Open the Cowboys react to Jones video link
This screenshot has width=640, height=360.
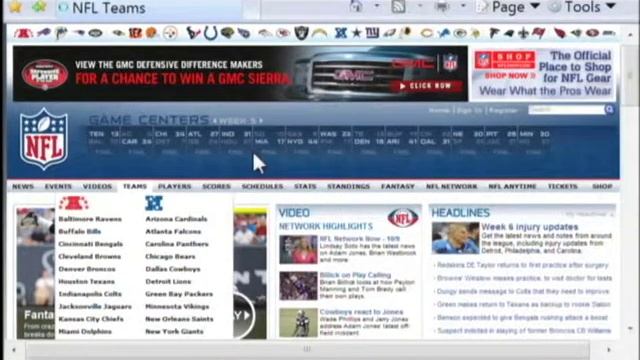click(x=361, y=312)
